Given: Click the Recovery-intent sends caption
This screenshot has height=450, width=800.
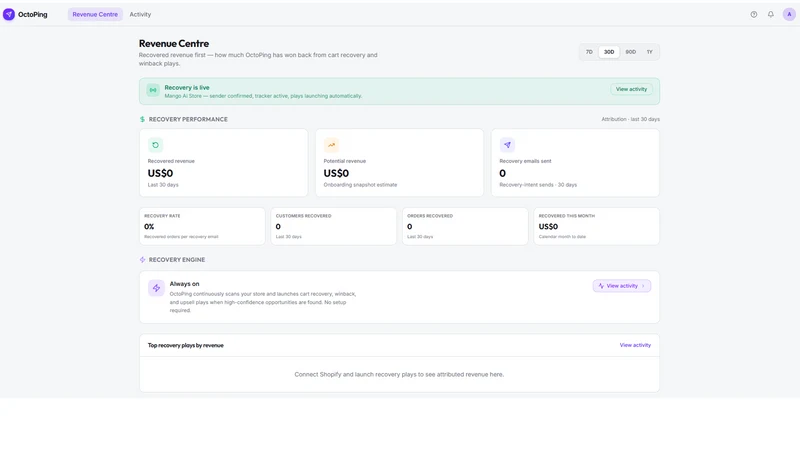Looking at the screenshot, I should pyautogui.click(x=538, y=185).
